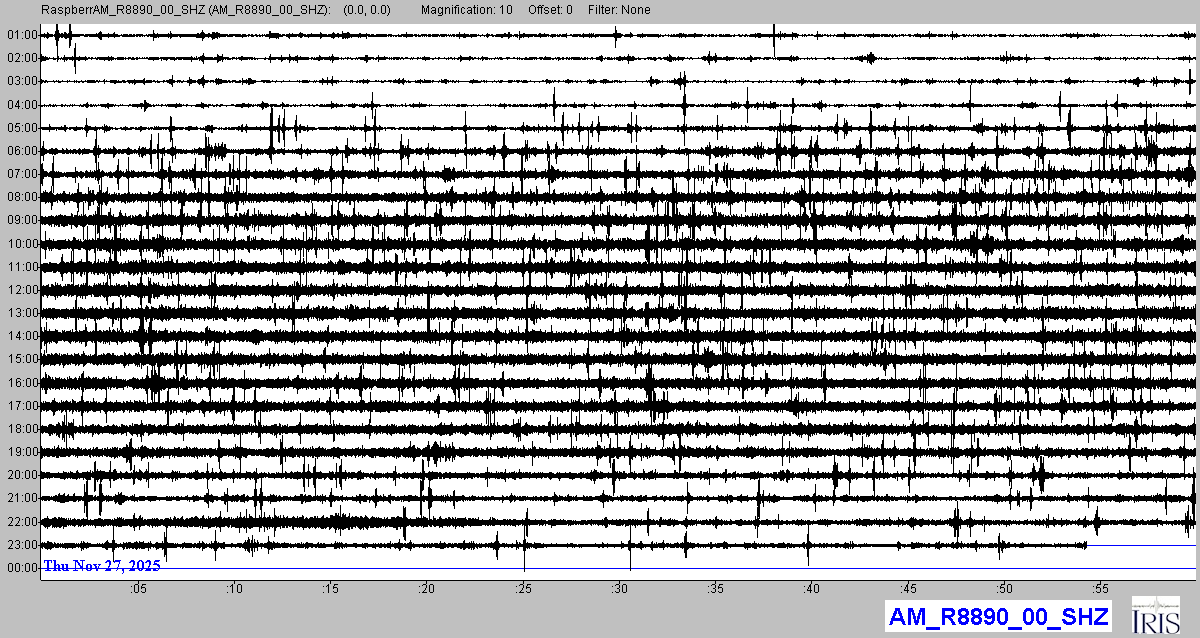1200x638 pixels.
Task: Click the 23:00 hour row label
Action: [22, 545]
